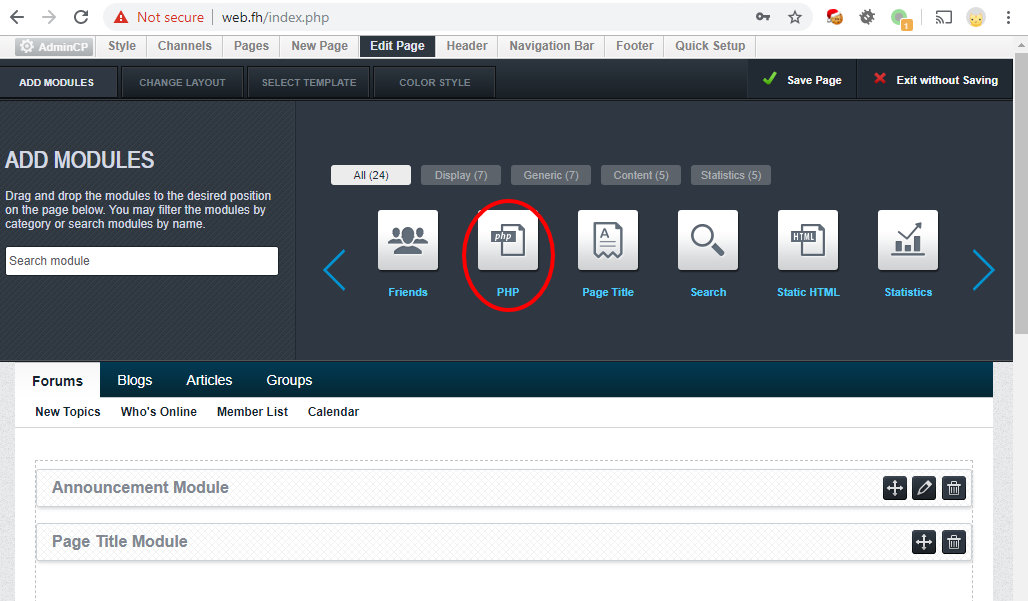Focus the Search module input field
This screenshot has width=1028, height=601.
[x=141, y=261]
